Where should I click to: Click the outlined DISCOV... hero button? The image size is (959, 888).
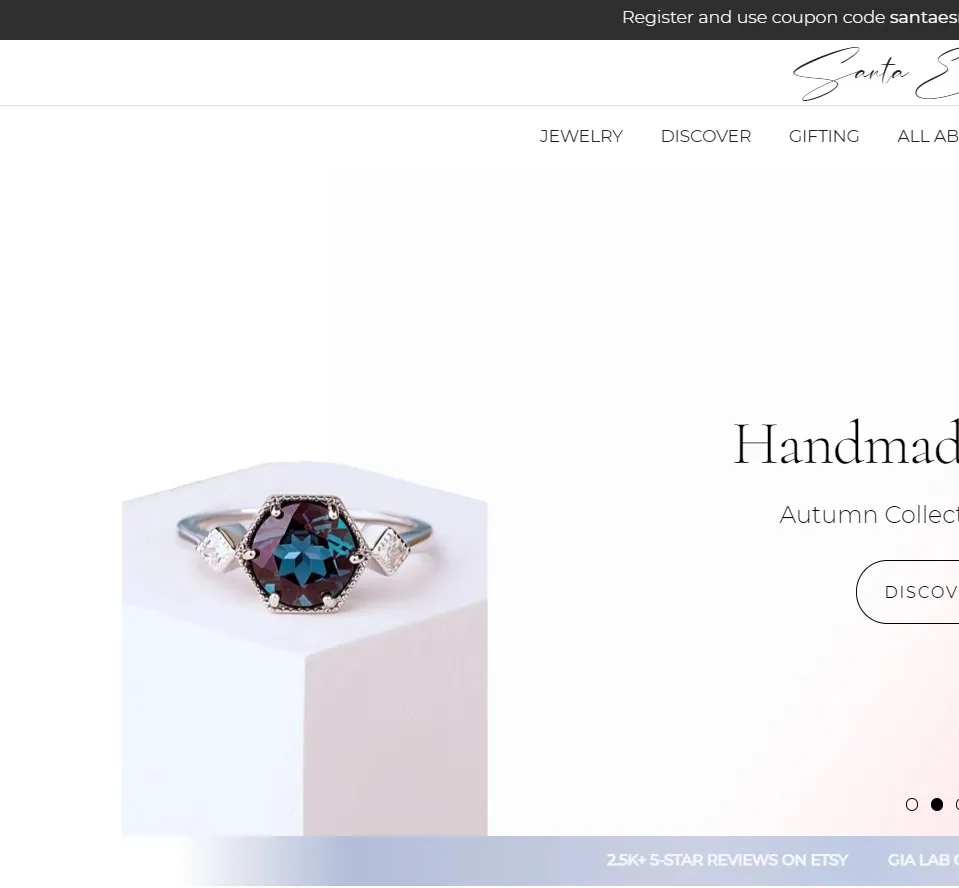point(908,592)
